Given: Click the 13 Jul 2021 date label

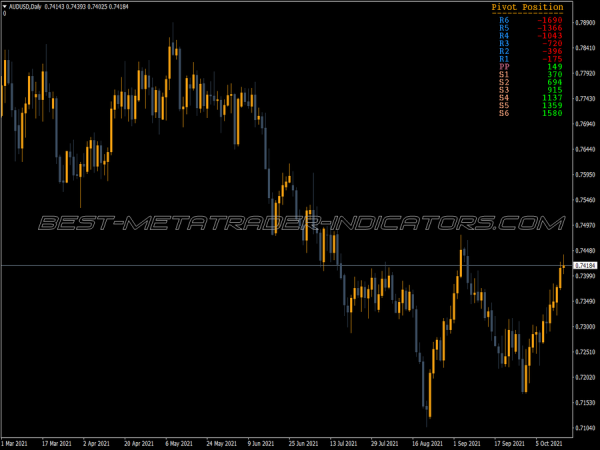Looking at the screenshot, I should coord(343,443).
